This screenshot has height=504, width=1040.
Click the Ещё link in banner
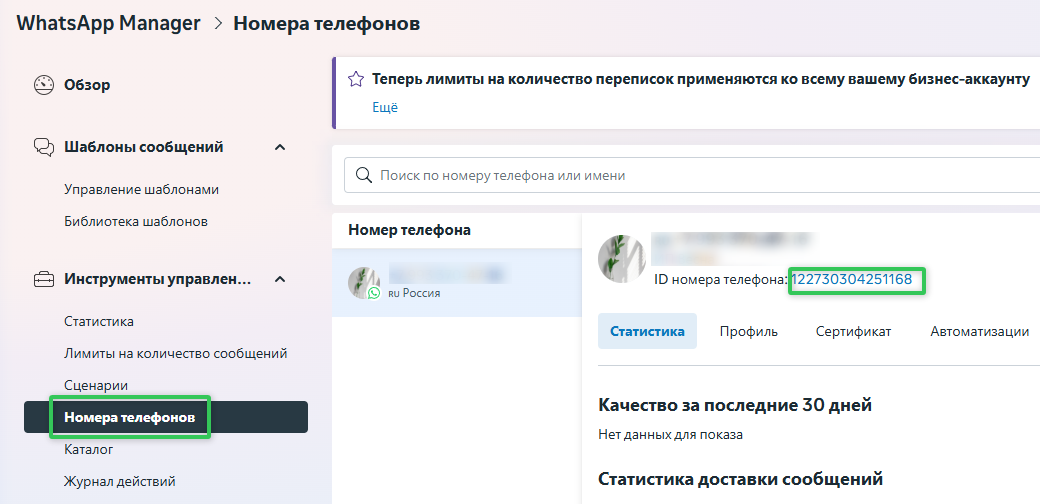[385, 107]
